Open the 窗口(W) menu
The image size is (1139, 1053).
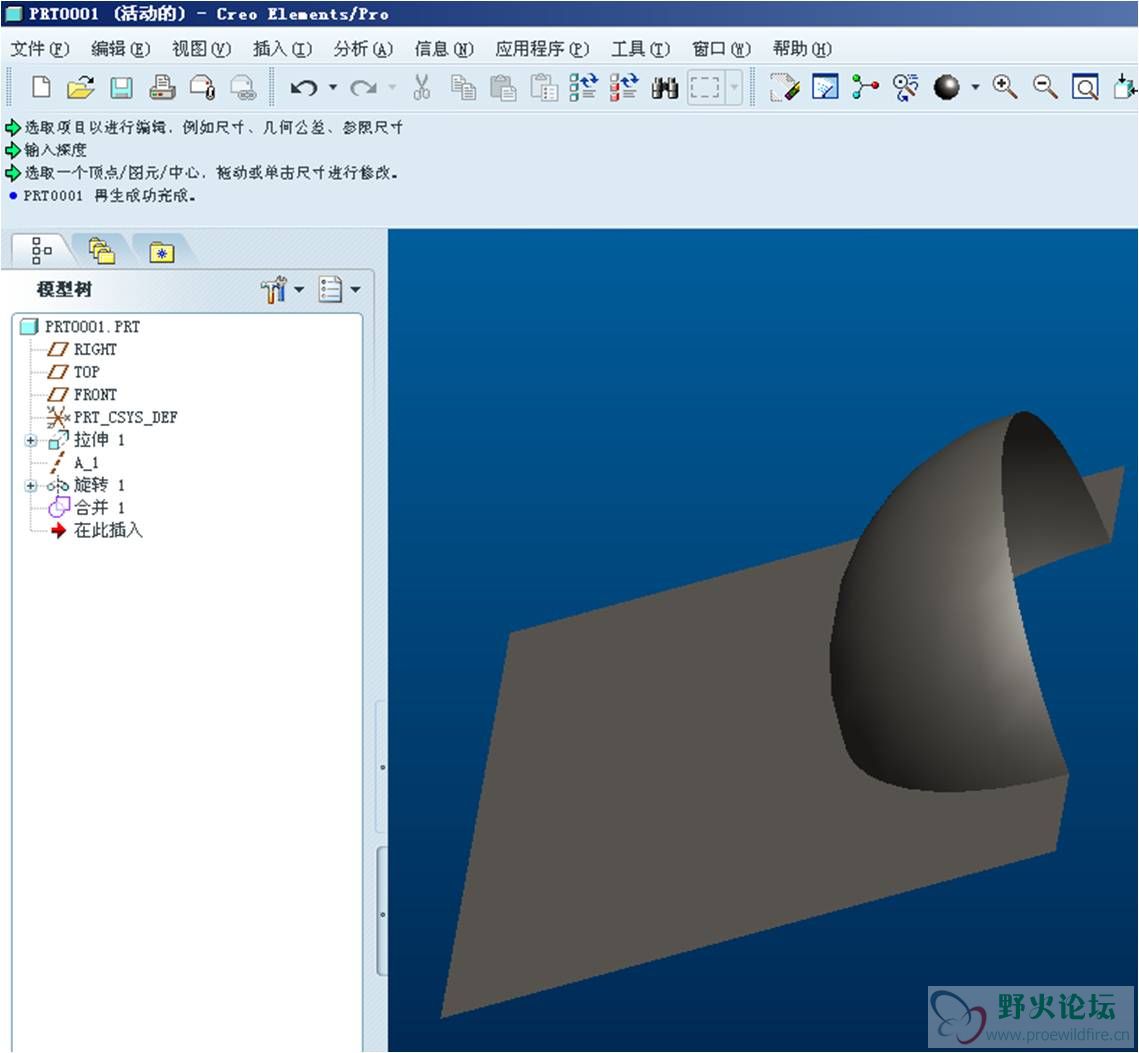[x=721, y=49]
